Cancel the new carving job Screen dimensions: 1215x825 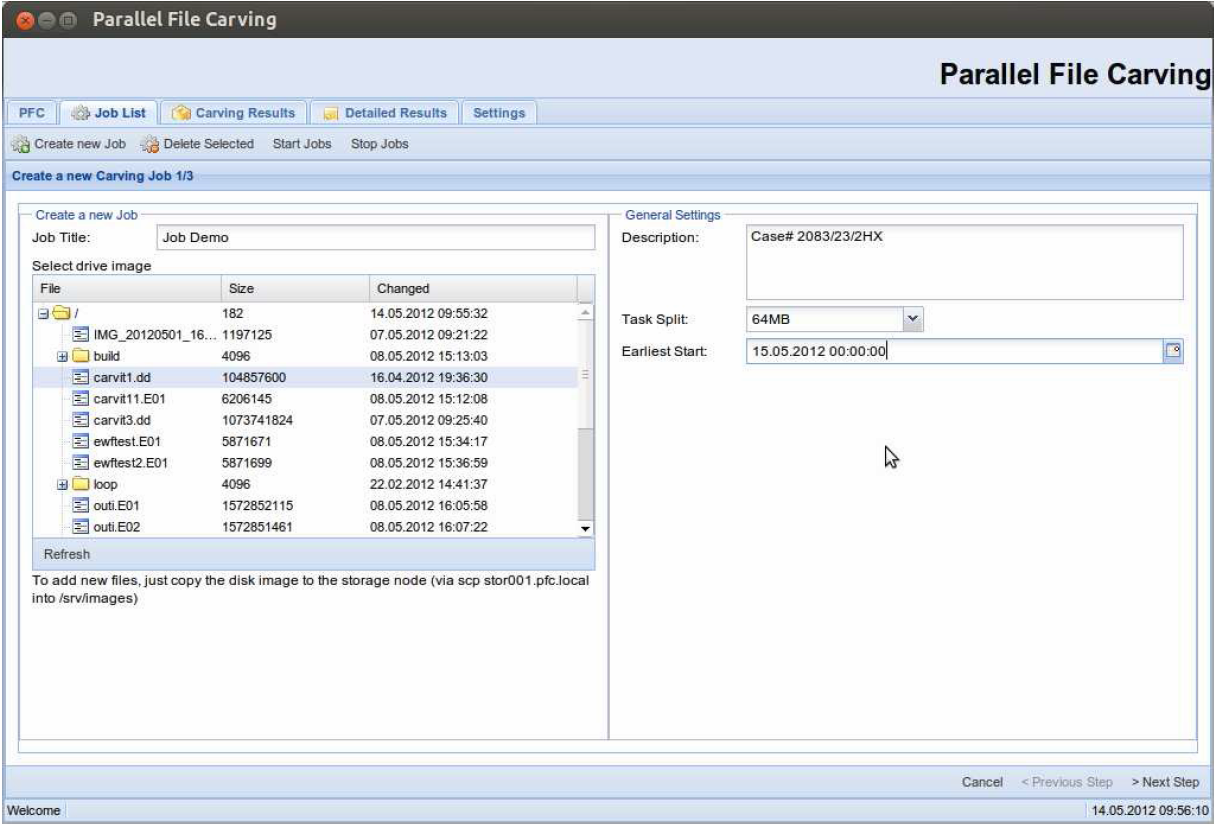point(982,781)
